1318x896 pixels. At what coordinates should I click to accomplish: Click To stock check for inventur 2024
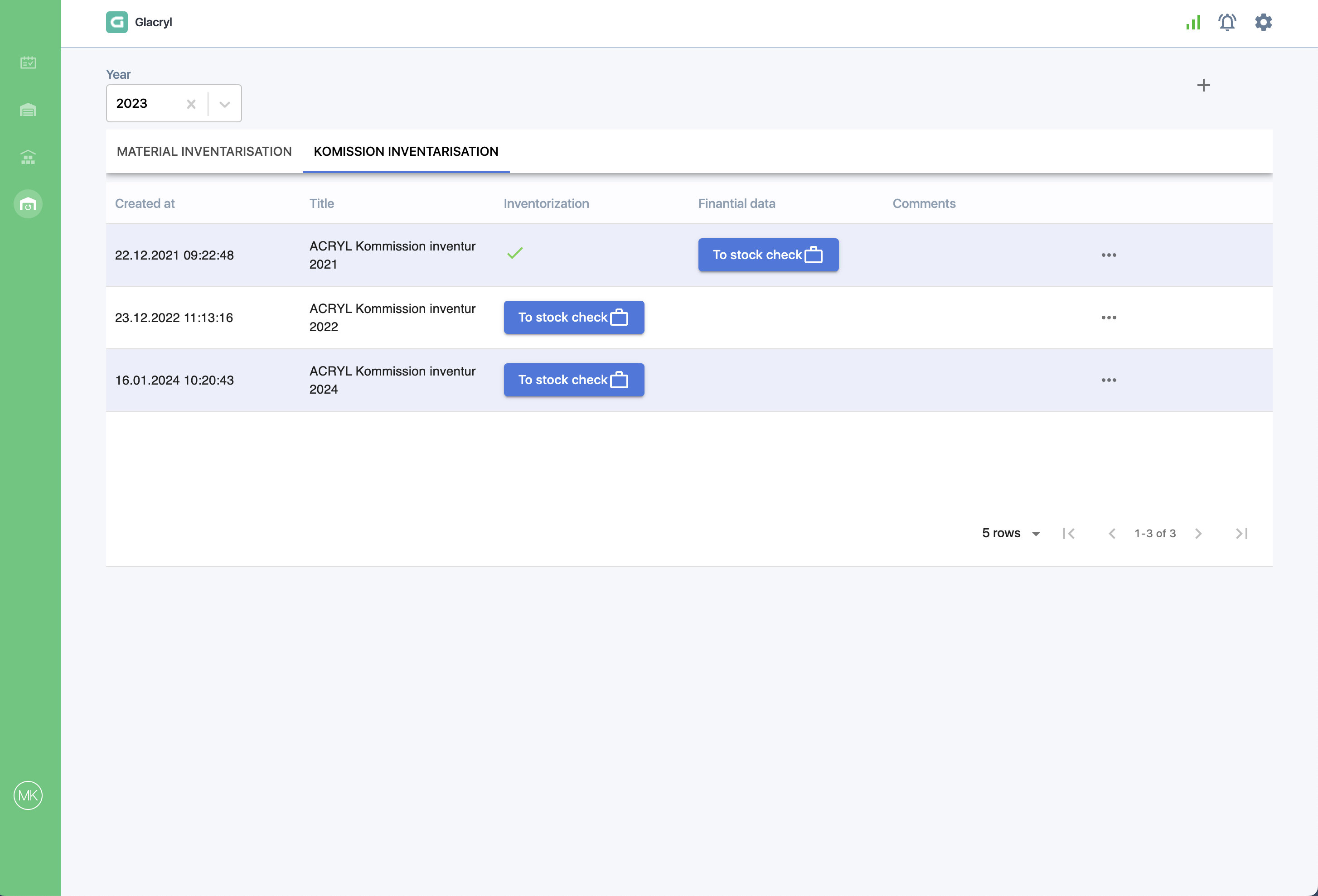(x=574, y=380)
